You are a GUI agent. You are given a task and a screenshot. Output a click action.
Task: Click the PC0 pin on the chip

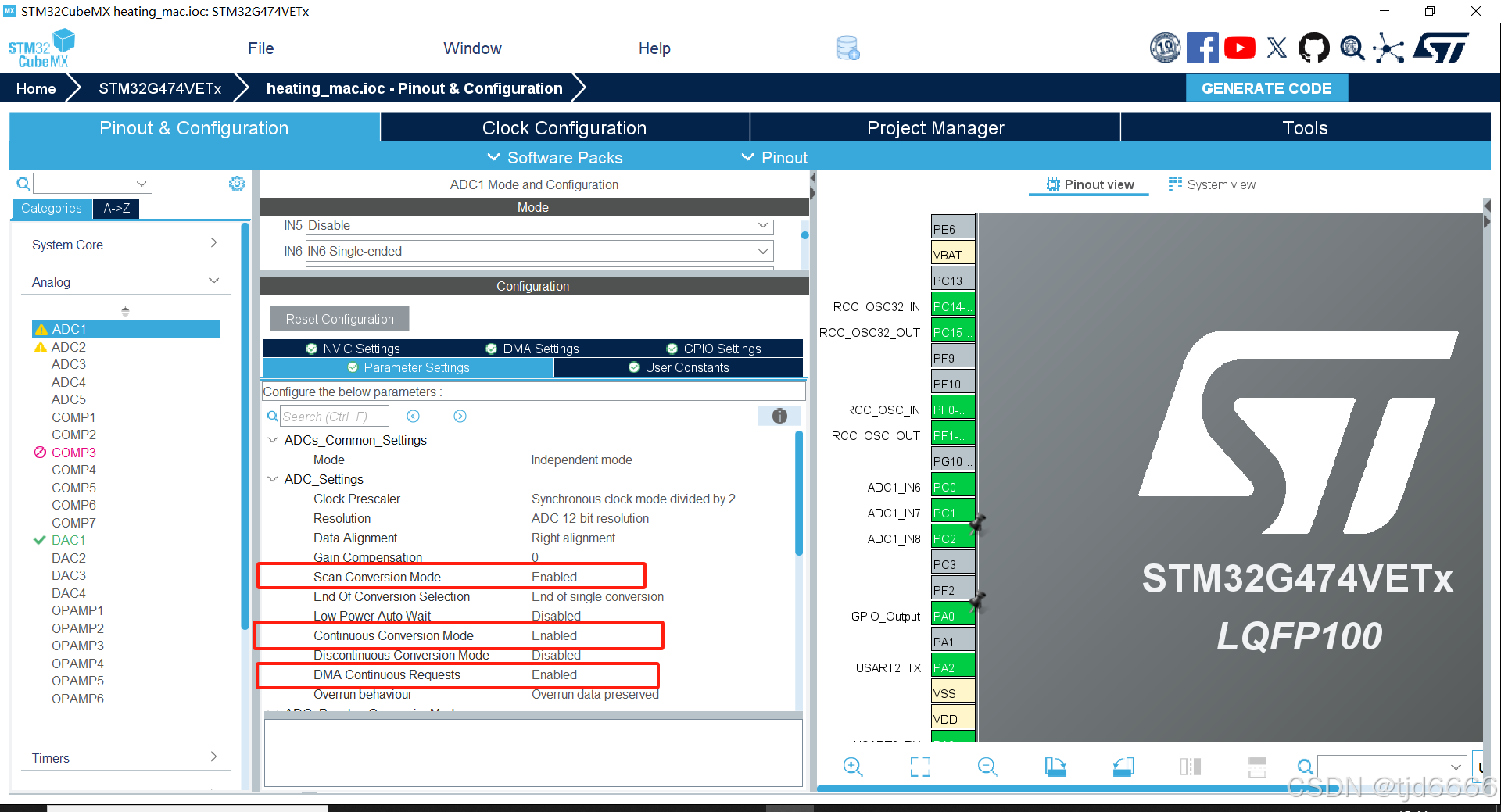[x=953, y=487]
